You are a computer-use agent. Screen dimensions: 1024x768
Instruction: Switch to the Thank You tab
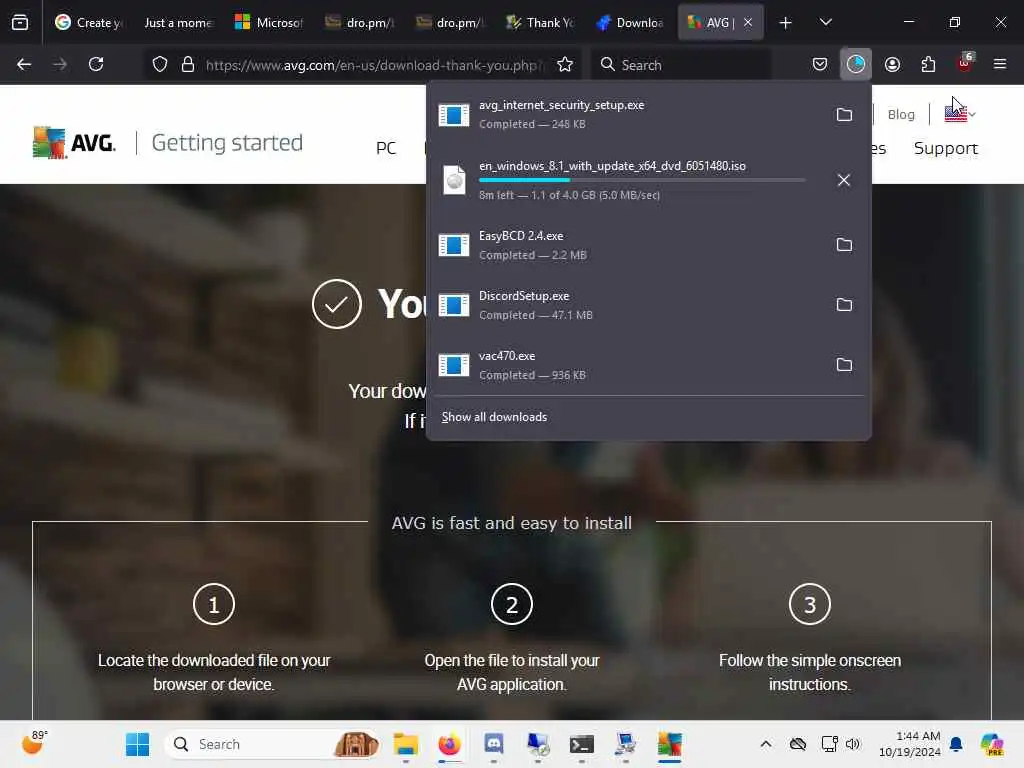click(539, 22)
